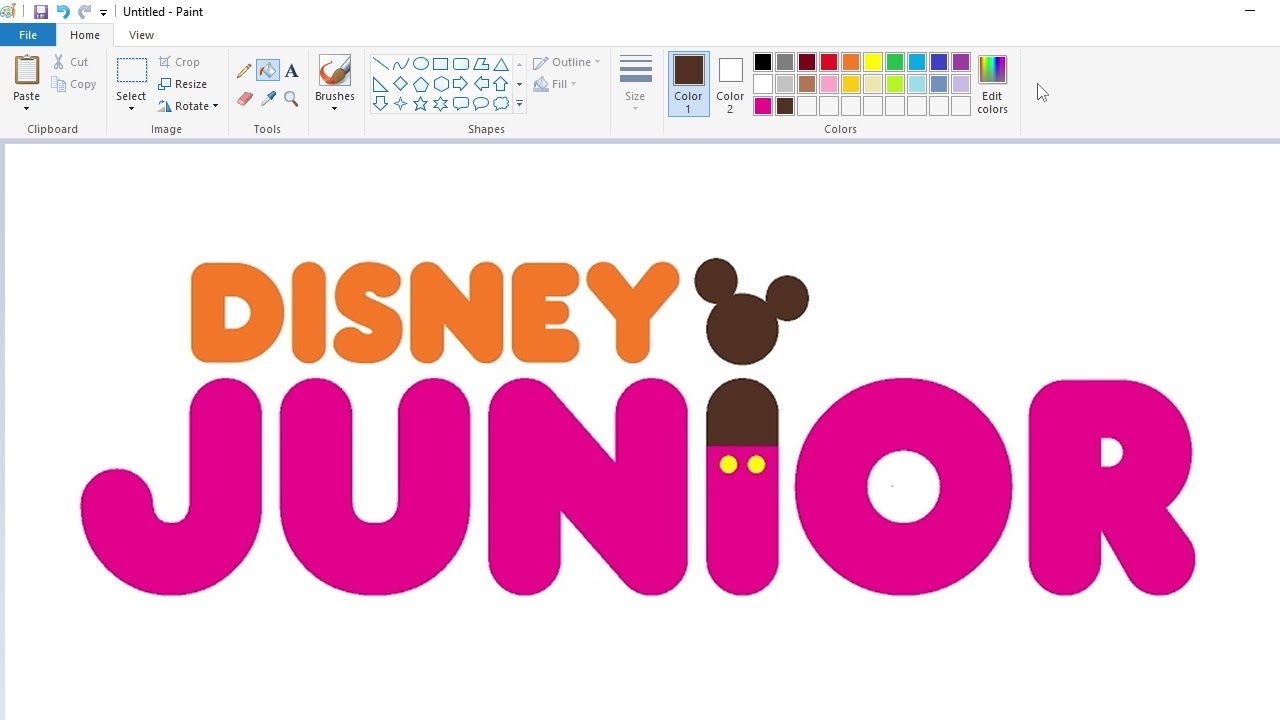Open the Paste dropdown arrow

click(26, 108)
